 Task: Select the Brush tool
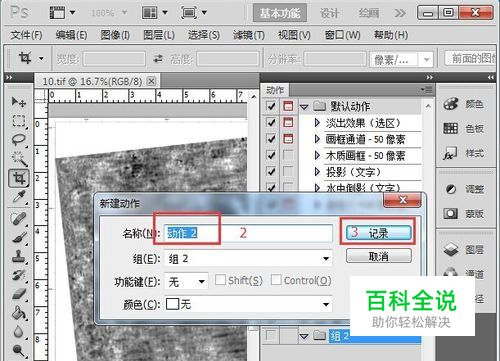19,237
